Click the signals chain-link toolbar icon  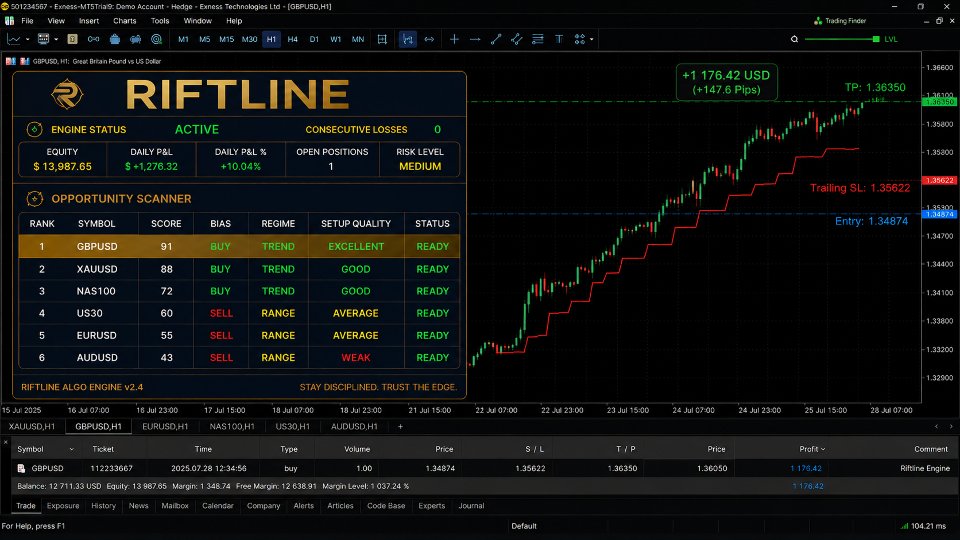pyautogui.click(x=93, y=39)
